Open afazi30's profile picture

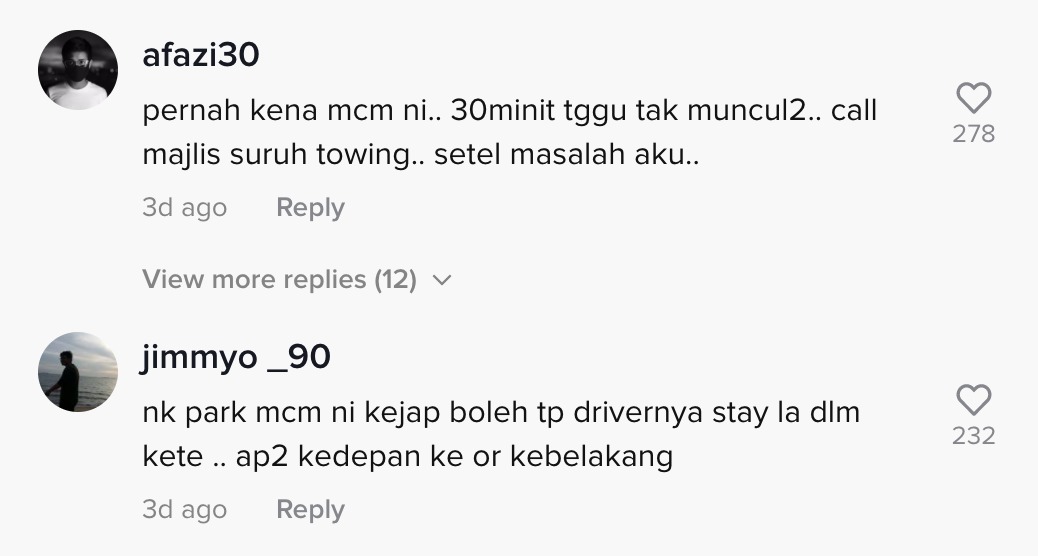[78, 70]
